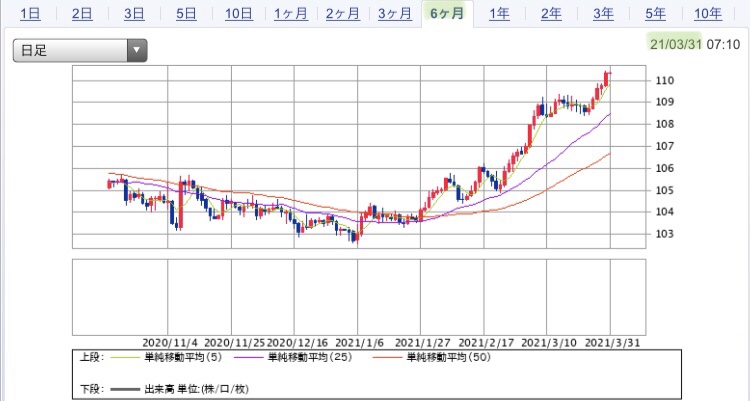Click the active 6ヶ月 tab
The image size is (750, 401).
[x=446, y=13]
